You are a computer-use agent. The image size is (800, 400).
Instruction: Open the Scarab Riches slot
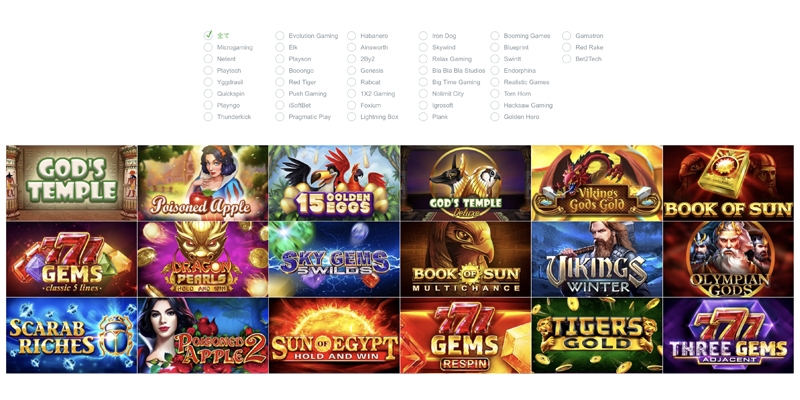71,336
